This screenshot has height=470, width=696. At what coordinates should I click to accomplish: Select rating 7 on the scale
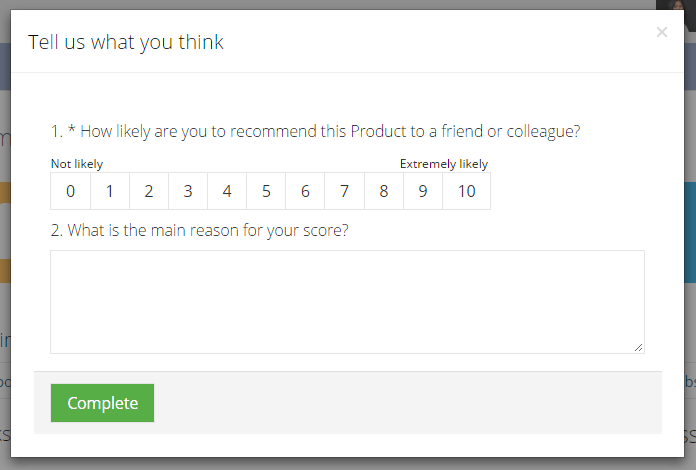coord(344,191)
